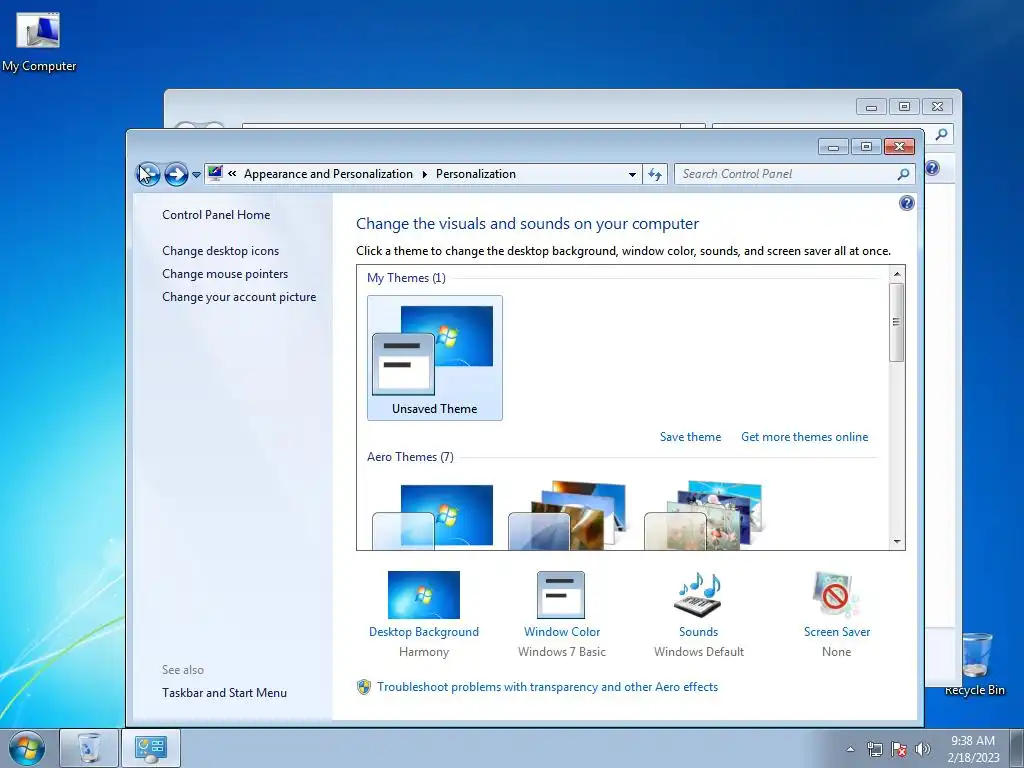The image size is (1024, 768).
Task: Click the Control Panel icon in address bar
Action: 215,173
